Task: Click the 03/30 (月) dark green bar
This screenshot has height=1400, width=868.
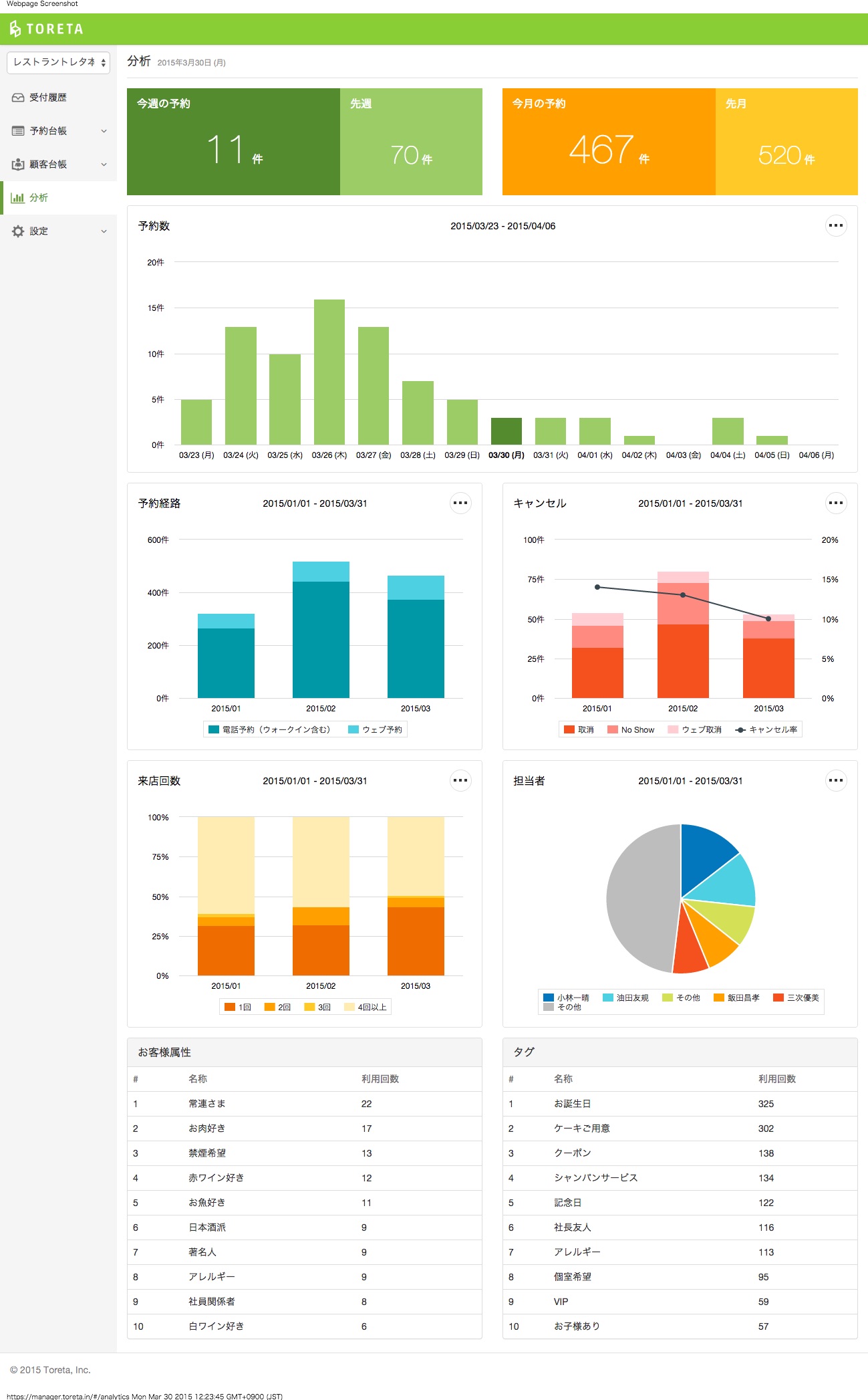Action: (507, 431)
